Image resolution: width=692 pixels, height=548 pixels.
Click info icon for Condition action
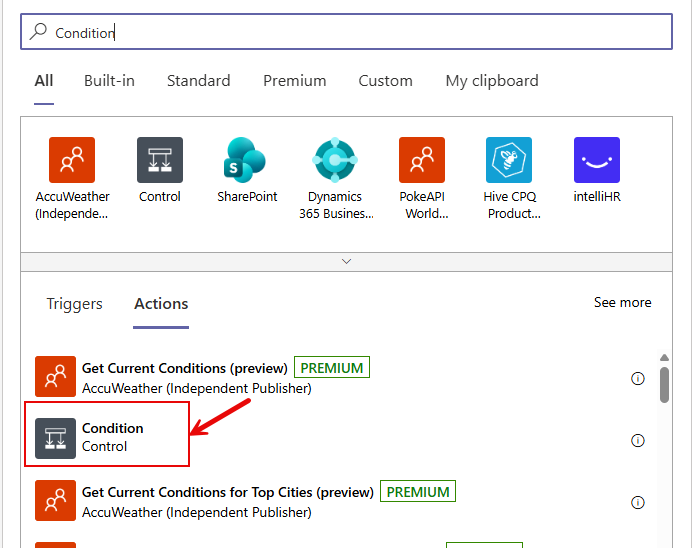pos(638,440)
